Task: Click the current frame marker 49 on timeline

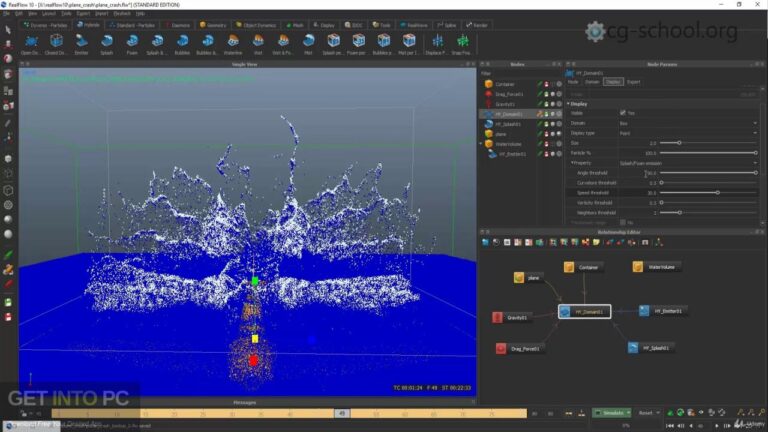Action: pyautogui.click(x=342, y=413)
